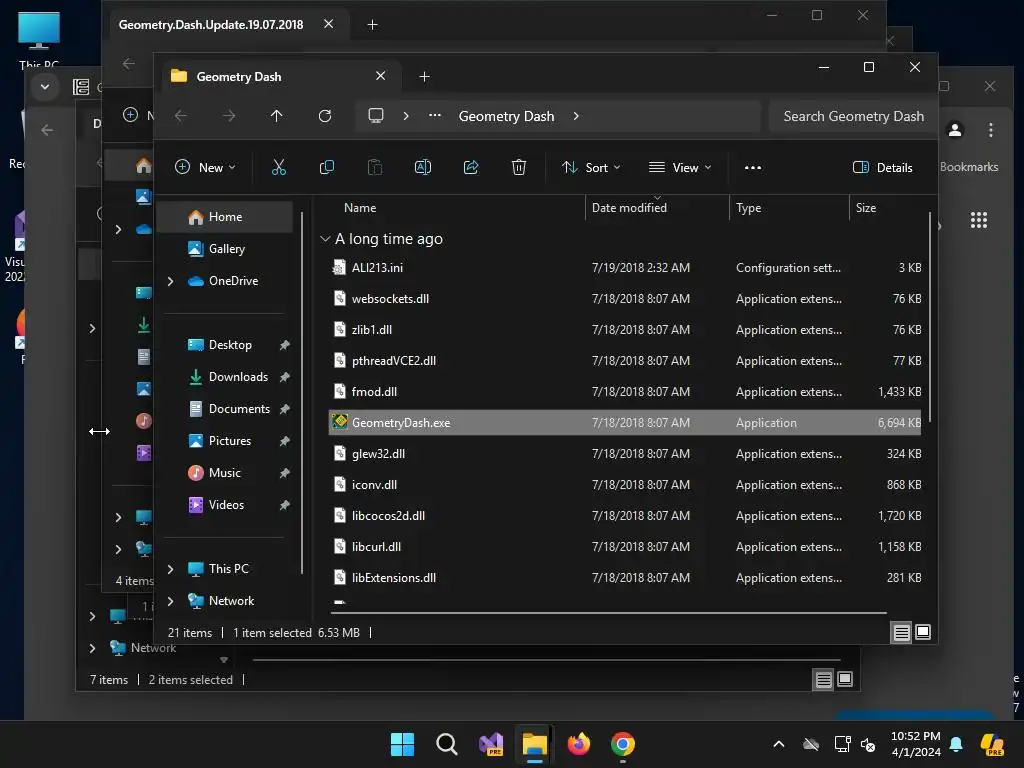The image size is (1024, 768).
Task: Open the New dropdown menu
Action: pos(205,168)
